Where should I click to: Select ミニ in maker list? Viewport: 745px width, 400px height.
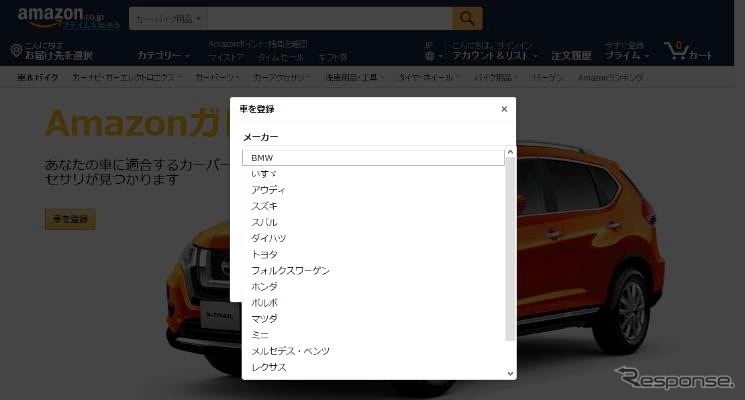tap(373, 335)
